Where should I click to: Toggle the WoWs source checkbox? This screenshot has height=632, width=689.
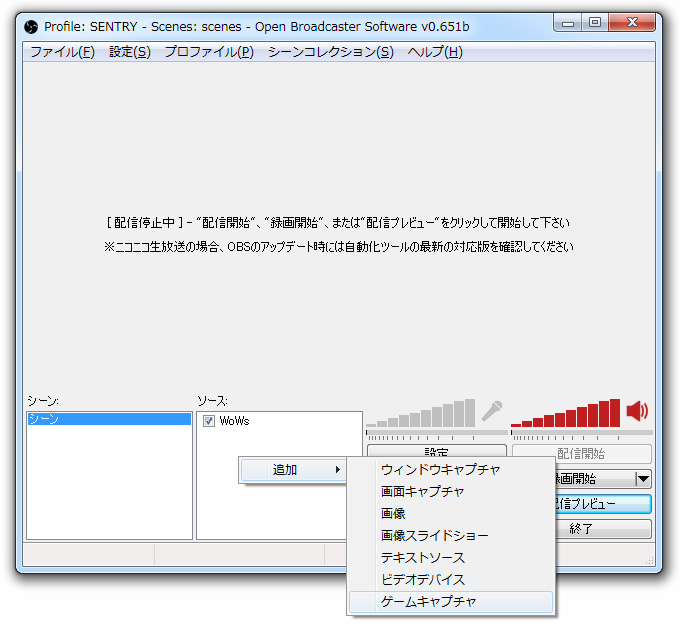point(209,421)
